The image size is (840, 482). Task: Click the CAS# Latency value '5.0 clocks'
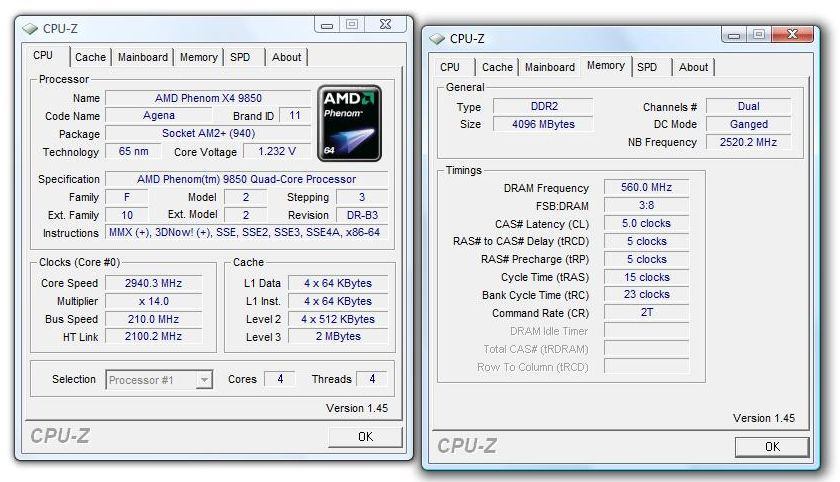pos(646,223)
